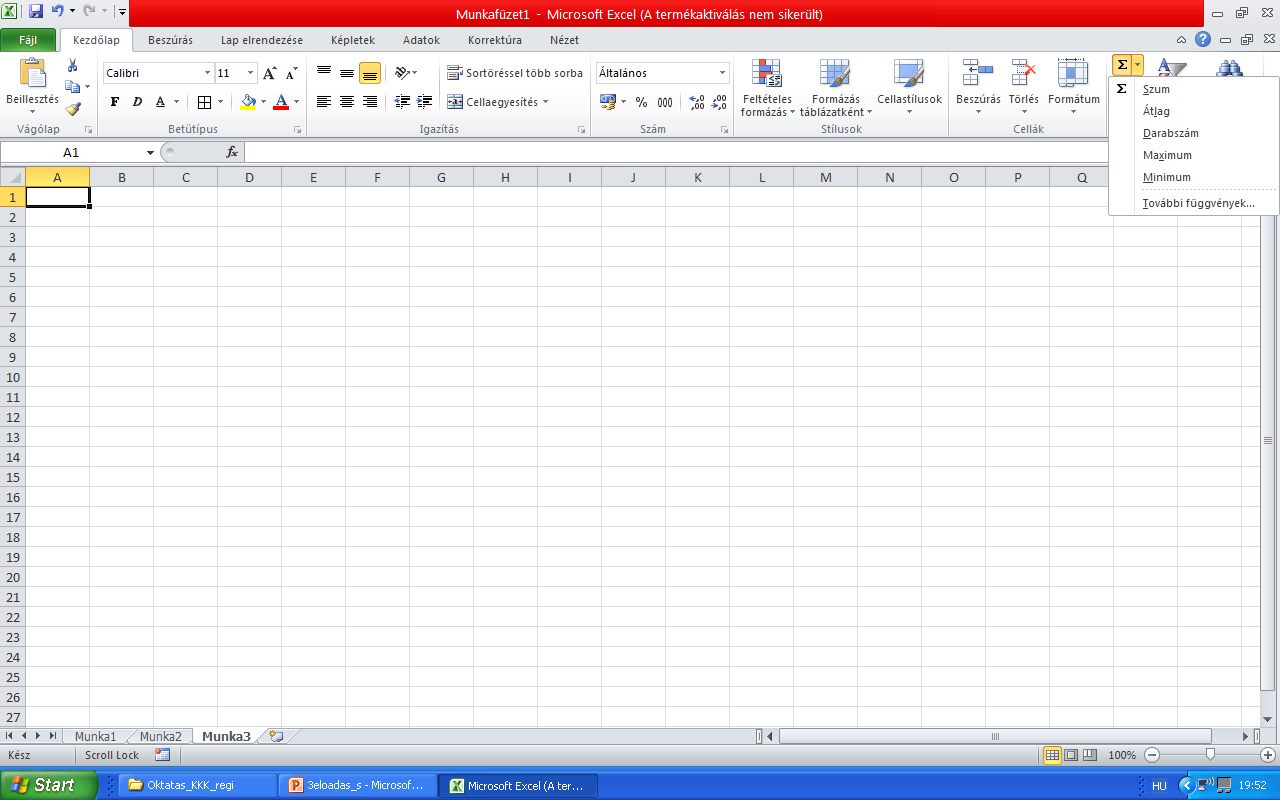1280x800 pixels.
Task: Toggle bottom vertical alignment
Action: 370,73
